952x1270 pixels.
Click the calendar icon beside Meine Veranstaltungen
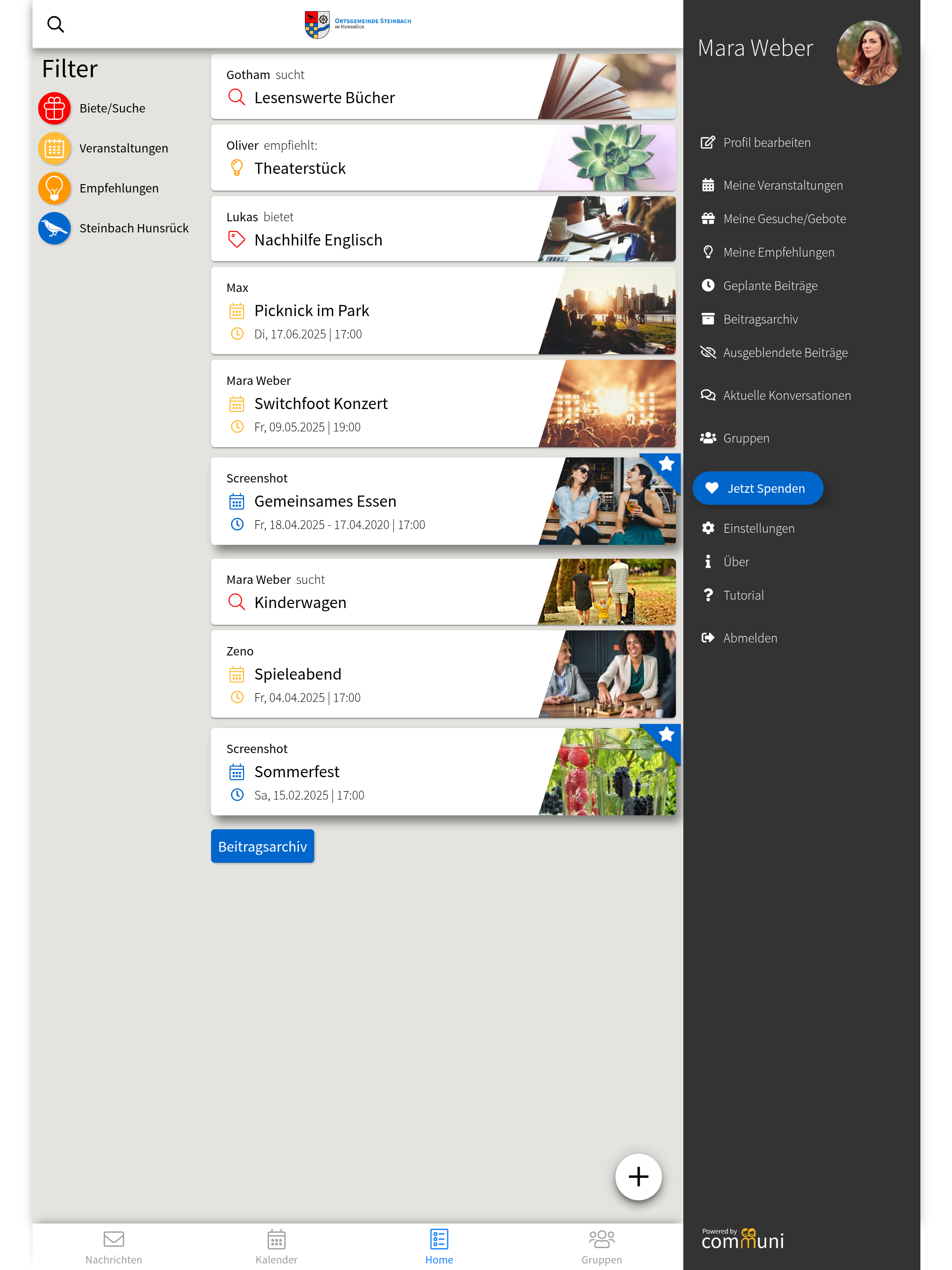click(708, 185)
